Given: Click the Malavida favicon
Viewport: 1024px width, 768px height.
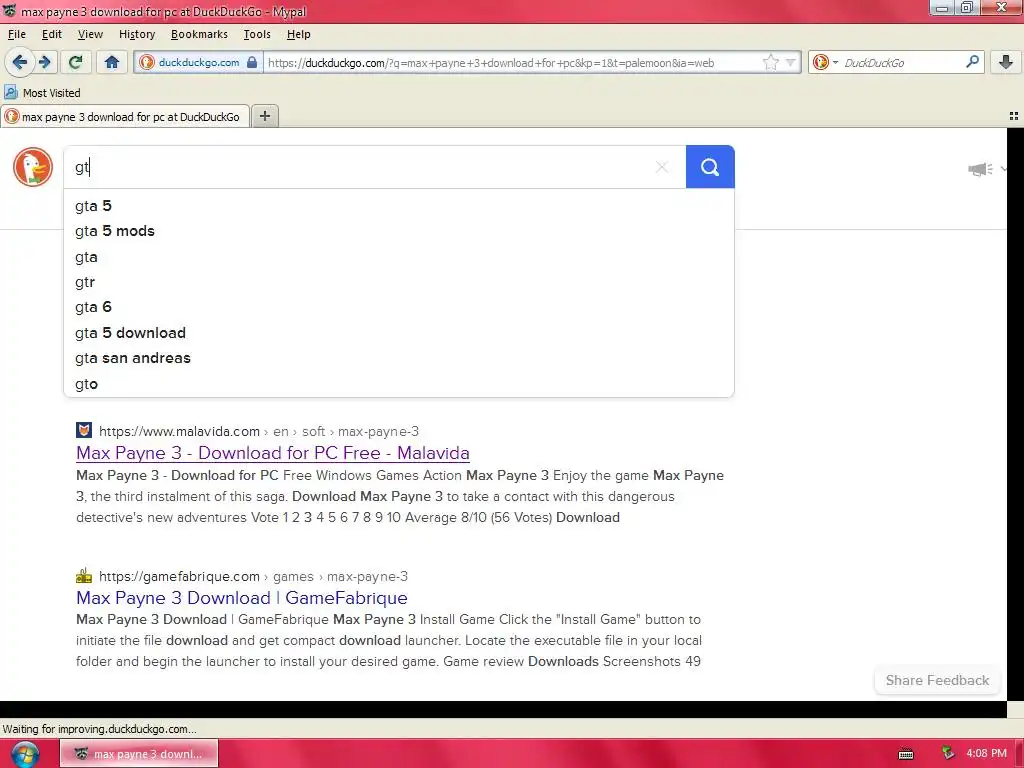Looking at the screenshot, I should pyautogui.click(x=84, y=430).
